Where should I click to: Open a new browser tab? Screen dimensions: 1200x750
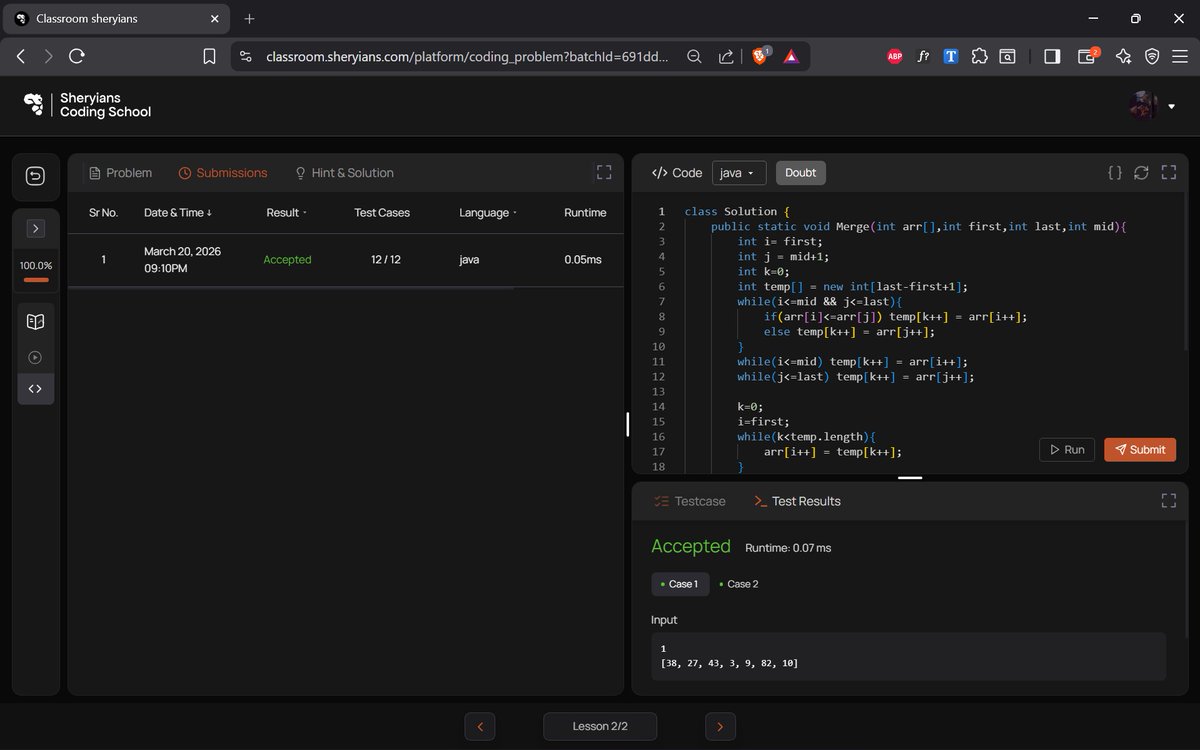(250, 18)
